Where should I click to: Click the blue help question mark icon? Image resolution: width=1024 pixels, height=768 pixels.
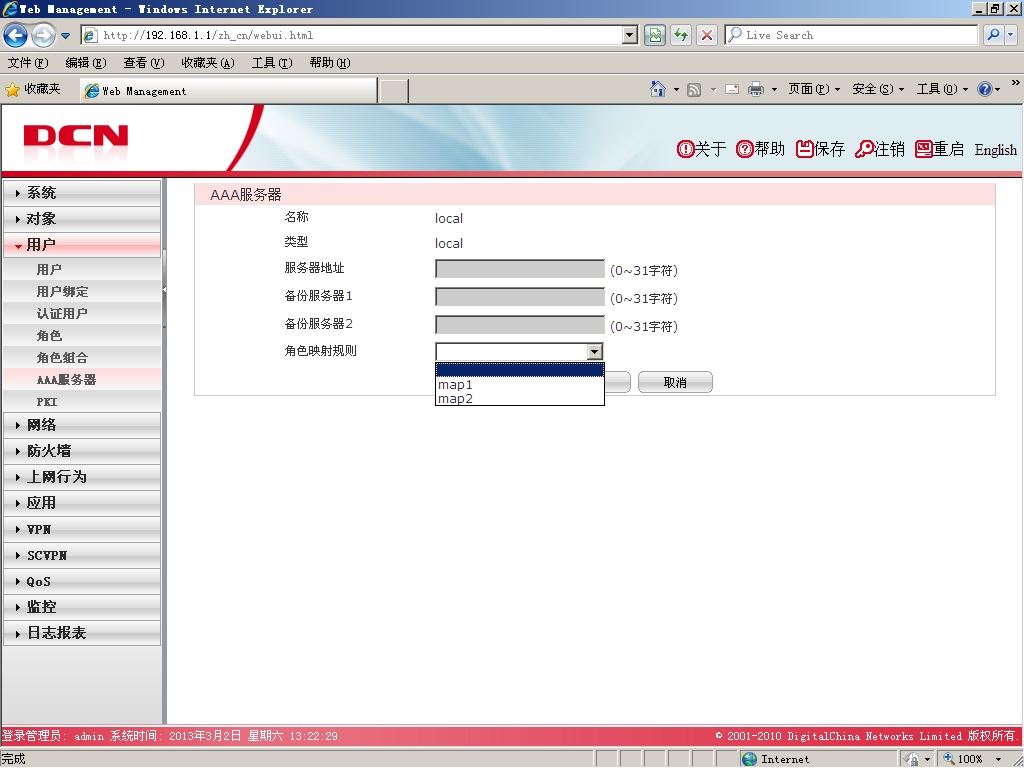(985, 89)
